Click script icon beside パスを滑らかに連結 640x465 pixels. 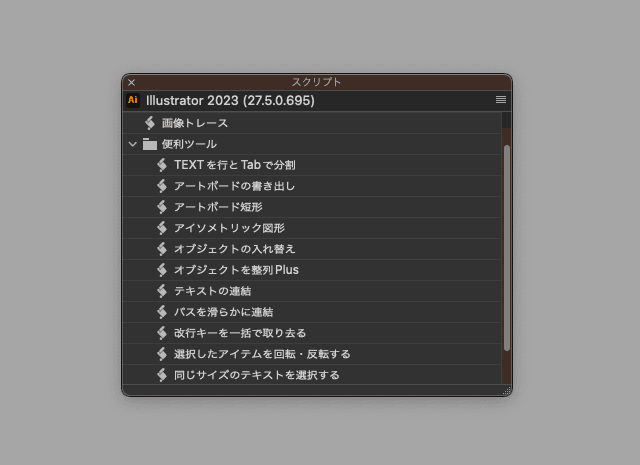pos(162,312)
